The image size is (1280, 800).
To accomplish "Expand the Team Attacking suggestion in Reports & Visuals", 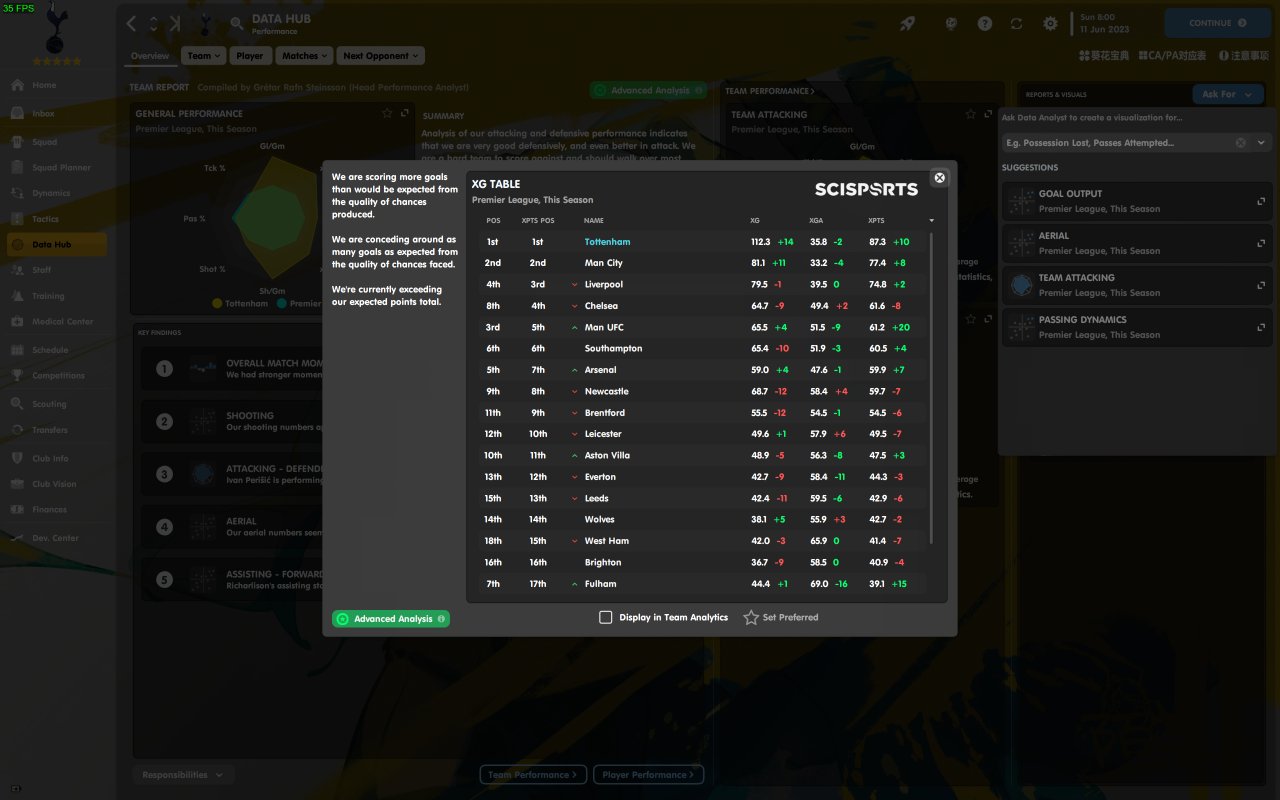I will (1261, 285).
